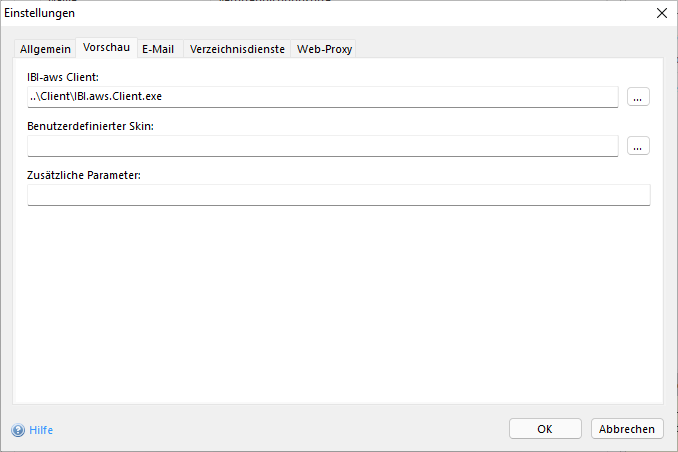Screen dimensions: 678x452
Task: Browse for a Benutzerdefinierter Skin file
Action: (x=639, y=146)
